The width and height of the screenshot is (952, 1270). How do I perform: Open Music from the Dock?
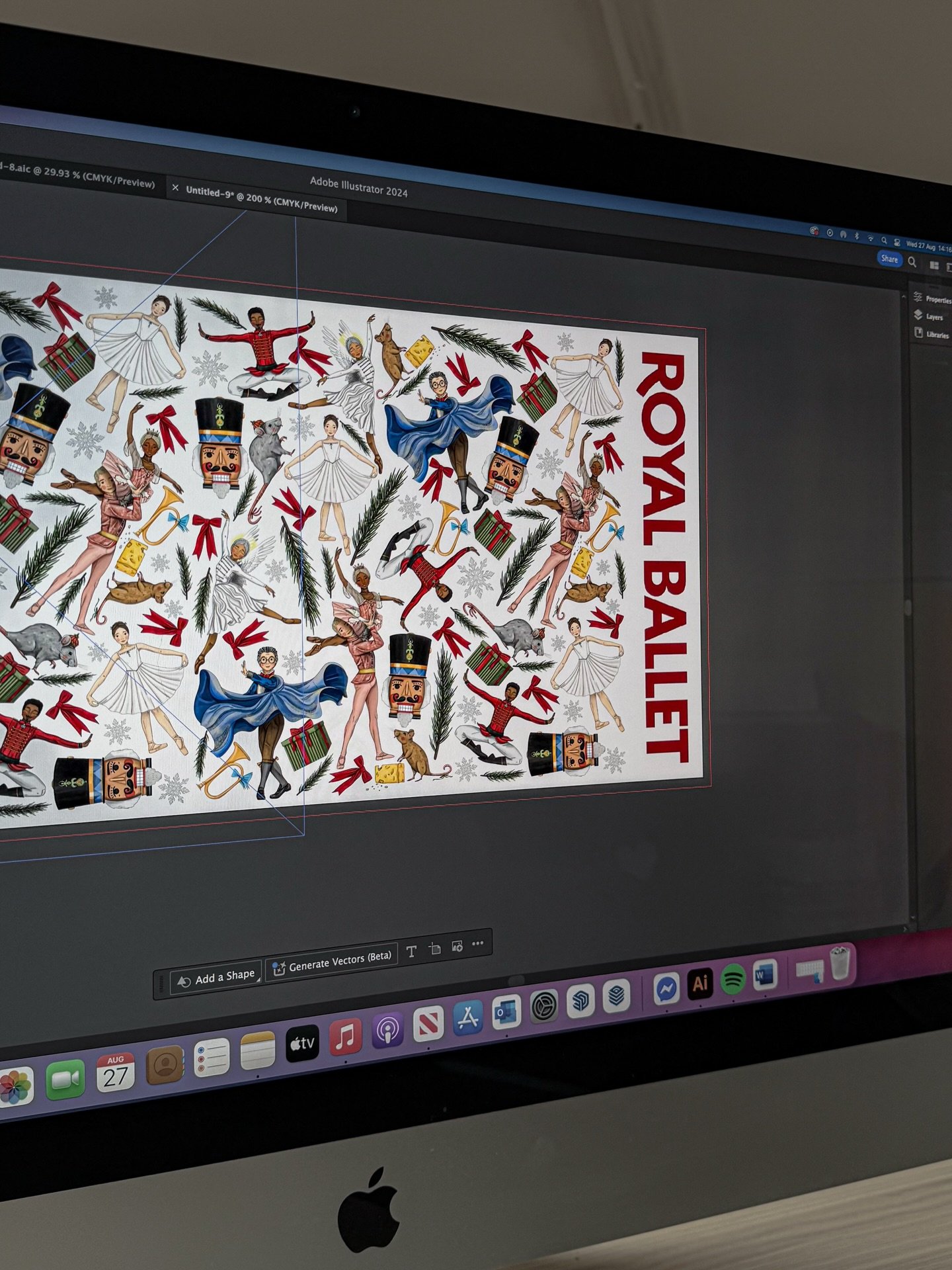(x=345, y=1037)
